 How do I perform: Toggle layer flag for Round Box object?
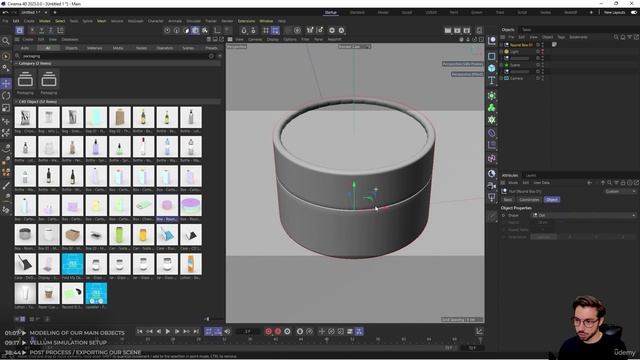pyautogui.click(x=538, y=45)
